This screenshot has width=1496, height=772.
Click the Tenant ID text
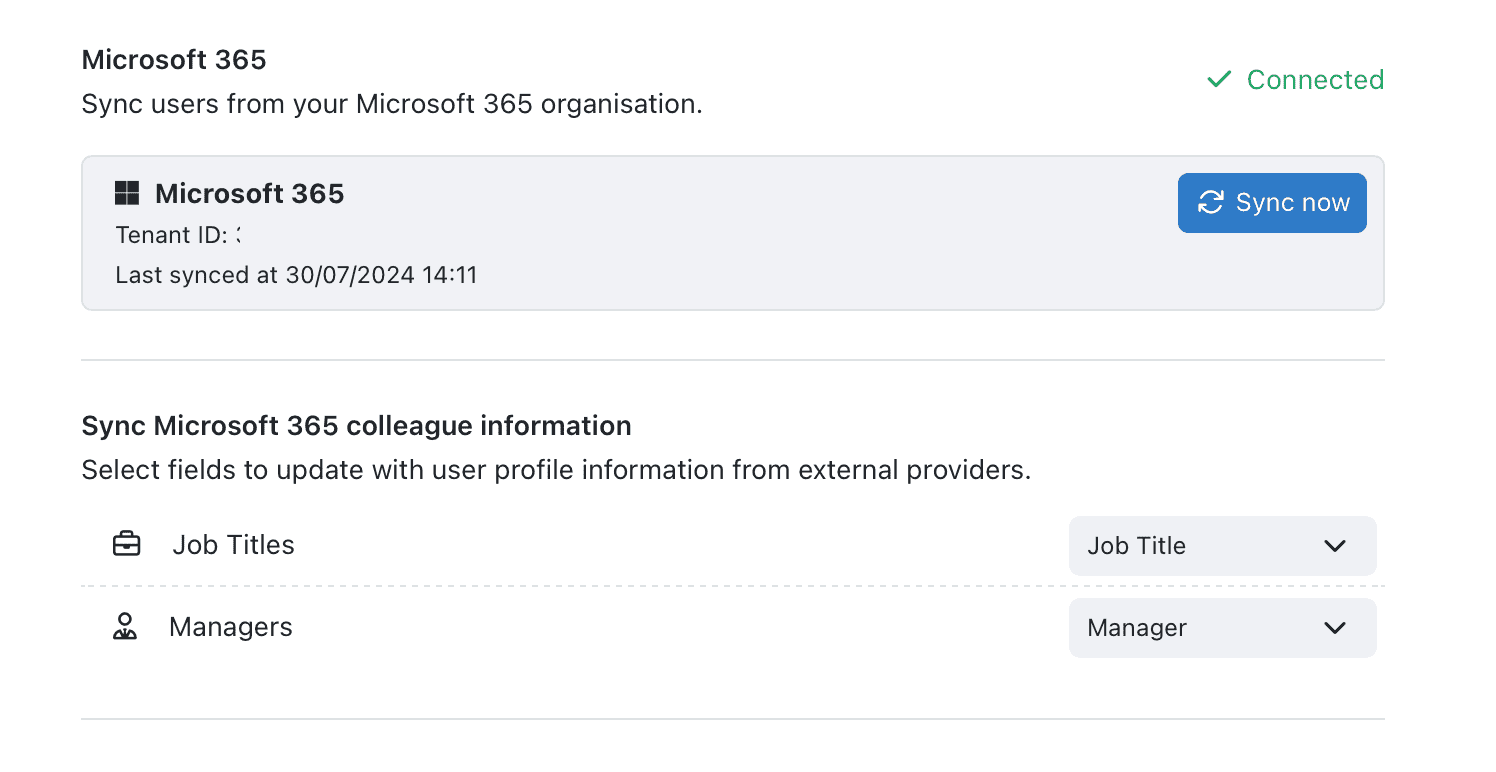pyautogui.click(x=178, y=235)
